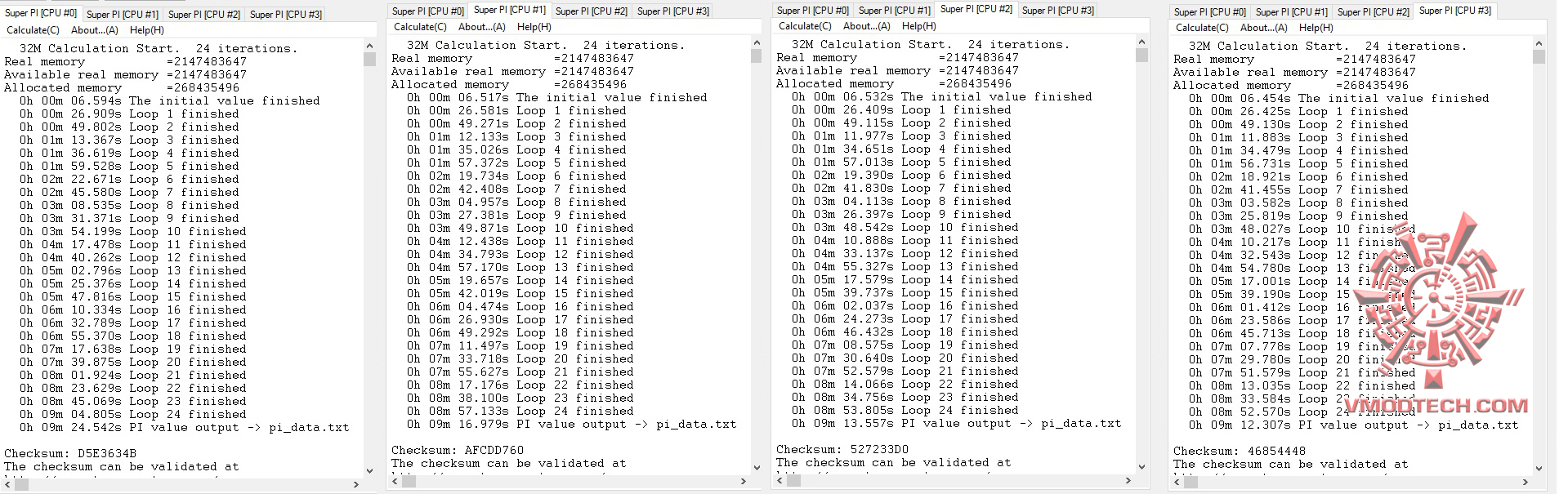Open Help menu in the 527233D0 checksum window
This screenshot has width=1568, height=494.
click(918, 26)
